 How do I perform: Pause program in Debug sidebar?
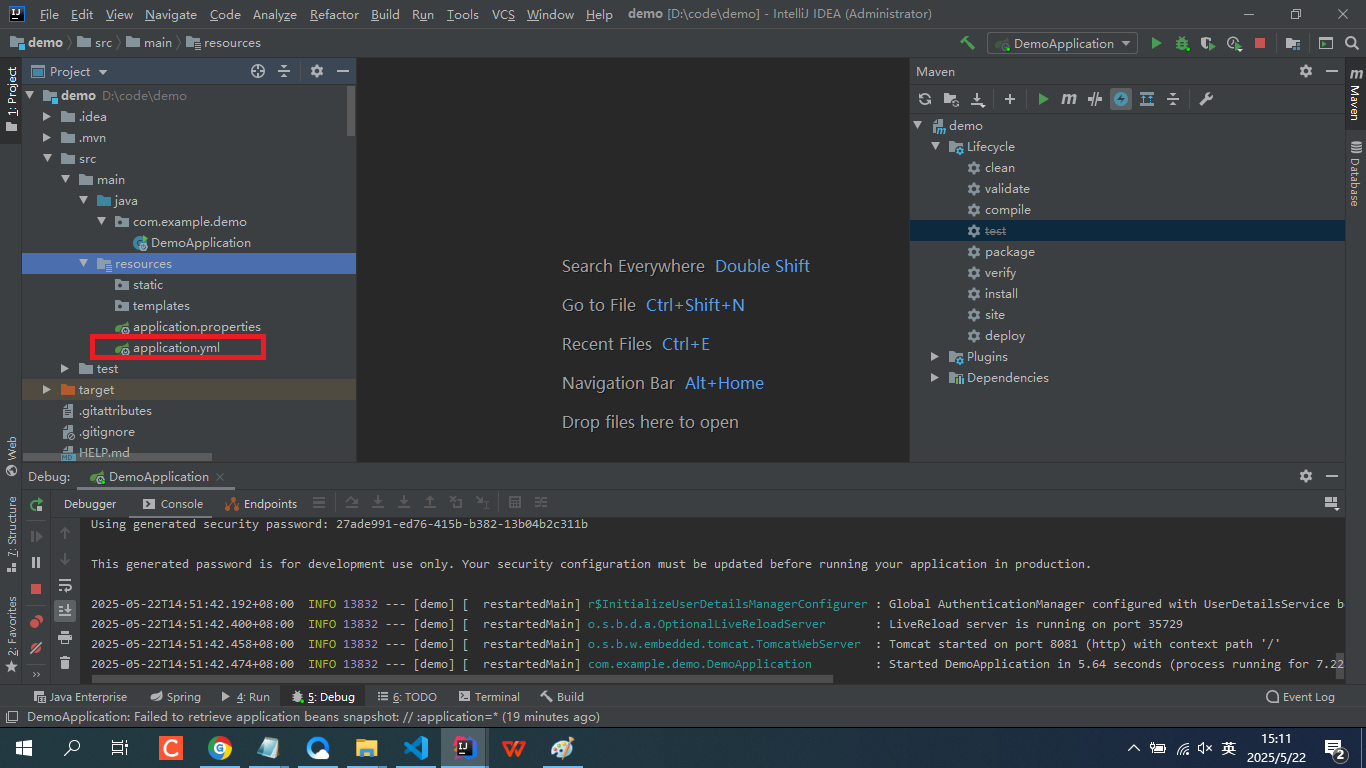[x=36, y=563]
